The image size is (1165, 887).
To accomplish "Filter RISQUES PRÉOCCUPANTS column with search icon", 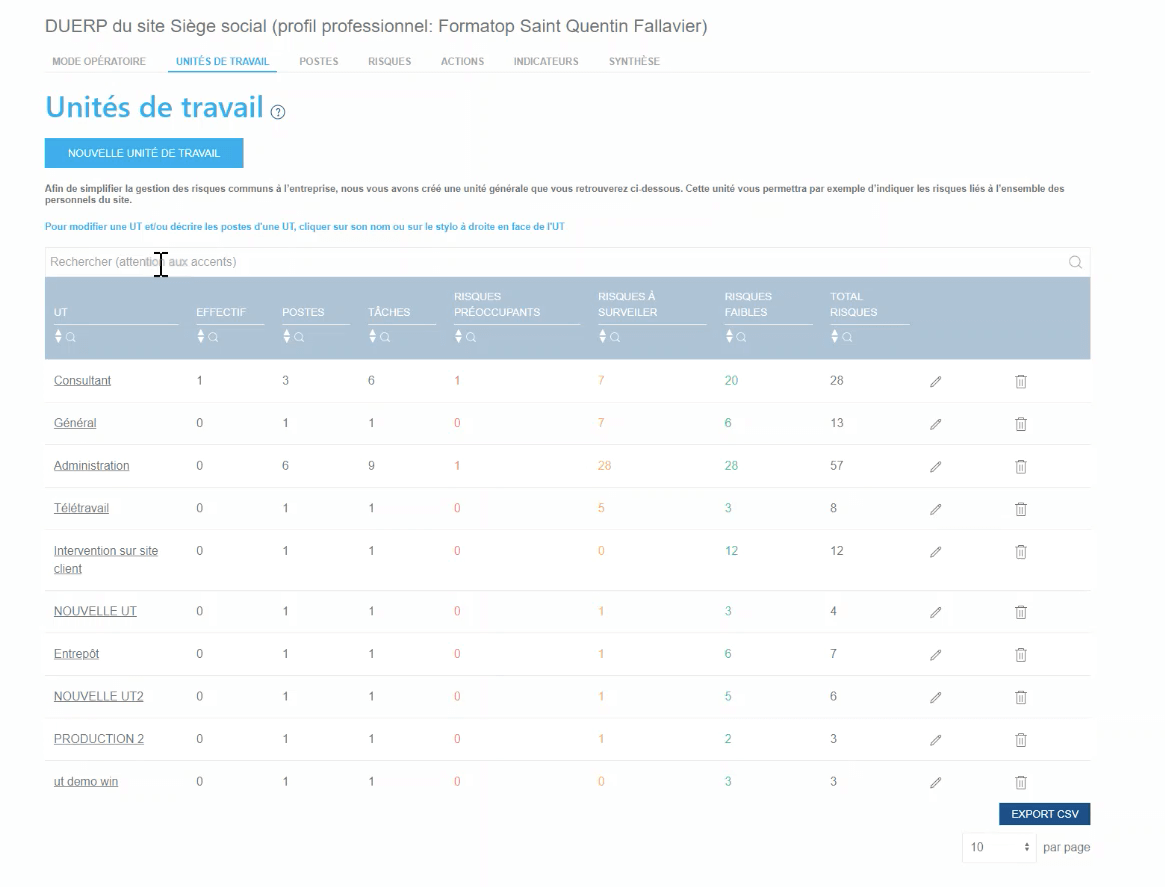I will tap(471, 337).
